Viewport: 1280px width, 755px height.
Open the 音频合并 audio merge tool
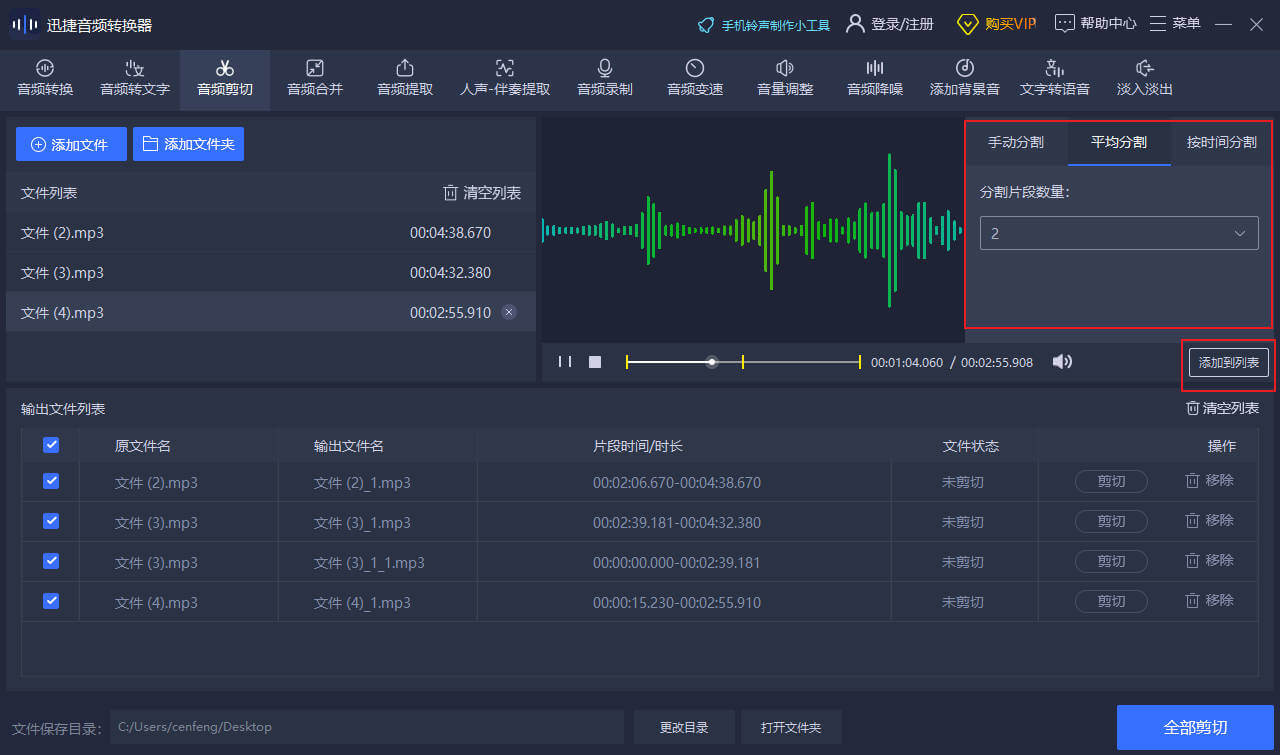click(314, 79)
